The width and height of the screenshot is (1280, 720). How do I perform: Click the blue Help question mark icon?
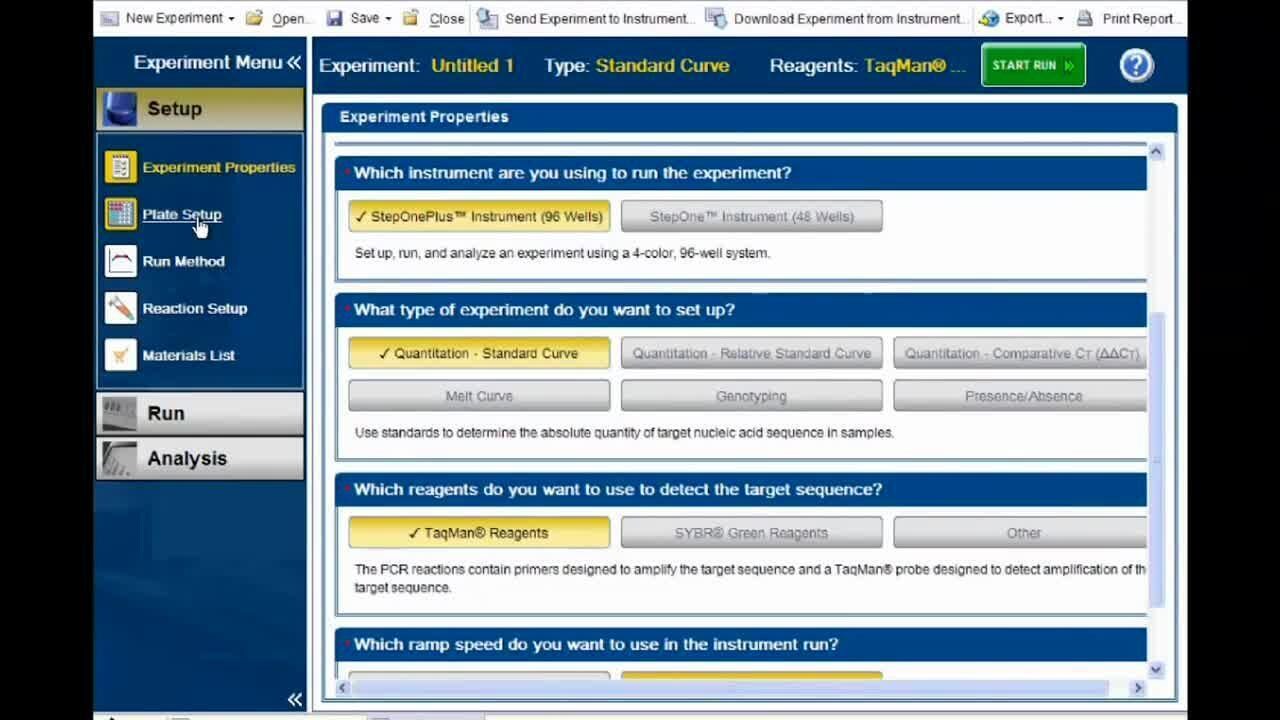pyautogui.click(x=1136, y=66)
